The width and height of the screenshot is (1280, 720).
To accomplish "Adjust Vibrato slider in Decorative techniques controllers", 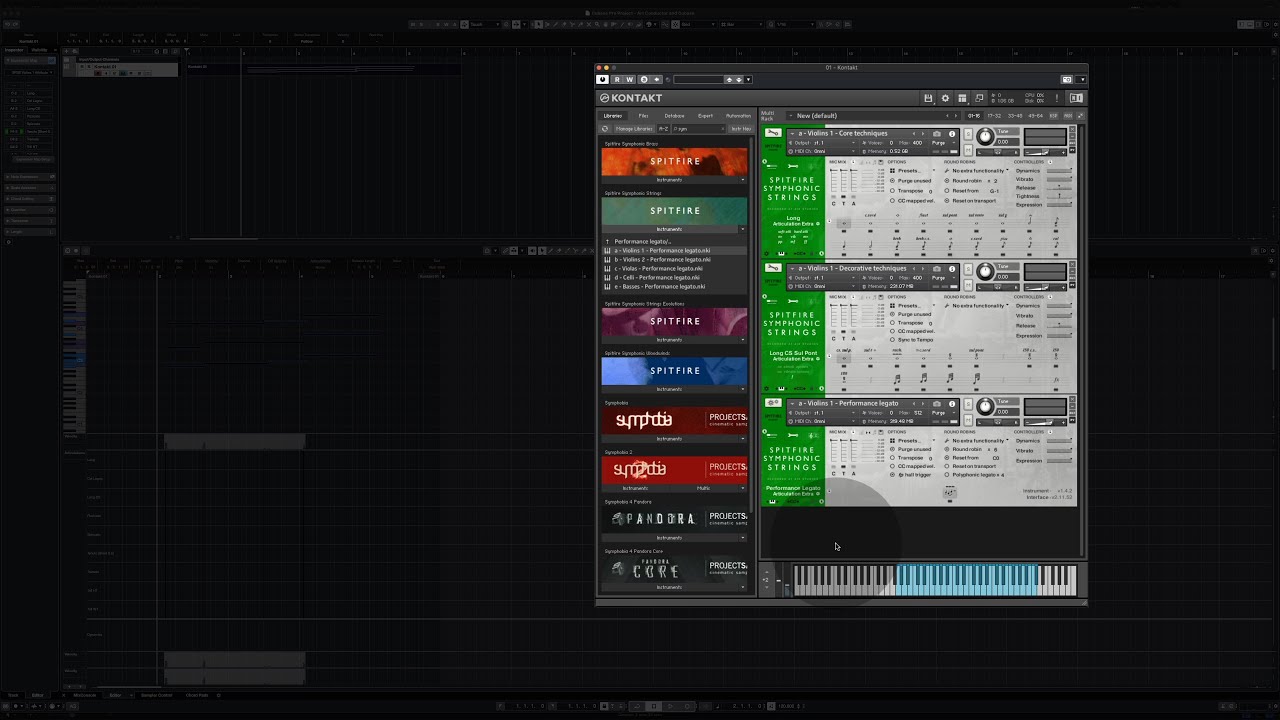I will (x=1059, y=316).
